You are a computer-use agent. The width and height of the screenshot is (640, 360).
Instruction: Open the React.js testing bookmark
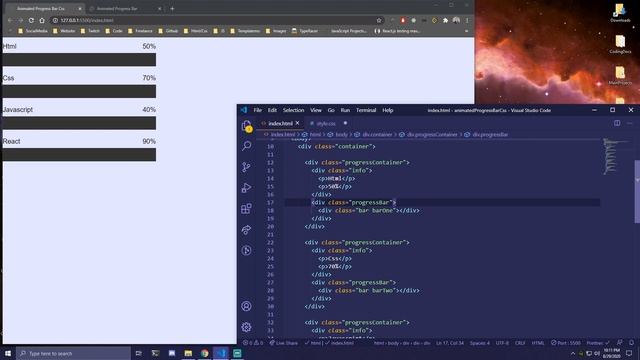point(397,31)
